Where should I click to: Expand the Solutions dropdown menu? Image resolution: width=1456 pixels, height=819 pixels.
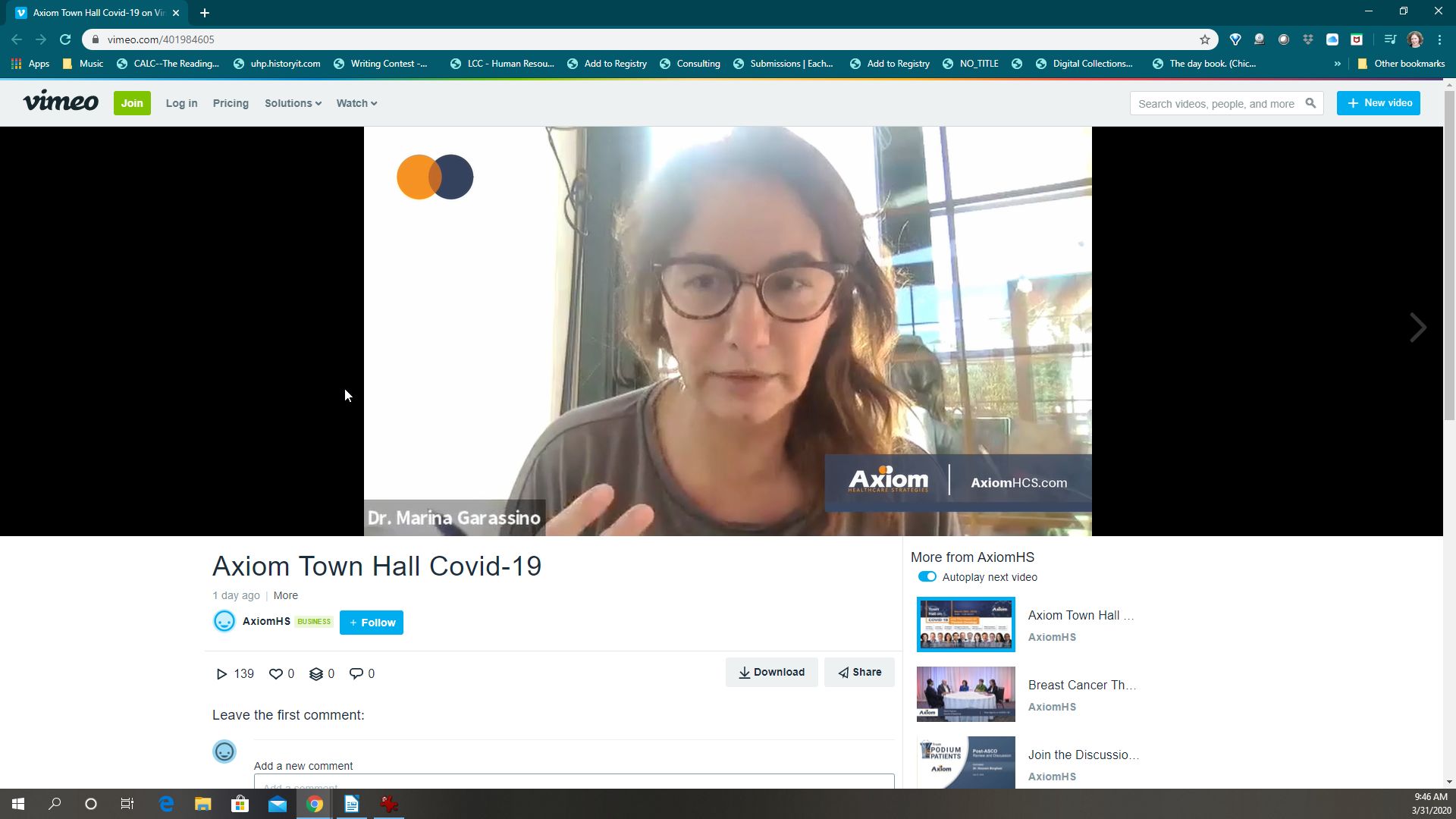293,103
